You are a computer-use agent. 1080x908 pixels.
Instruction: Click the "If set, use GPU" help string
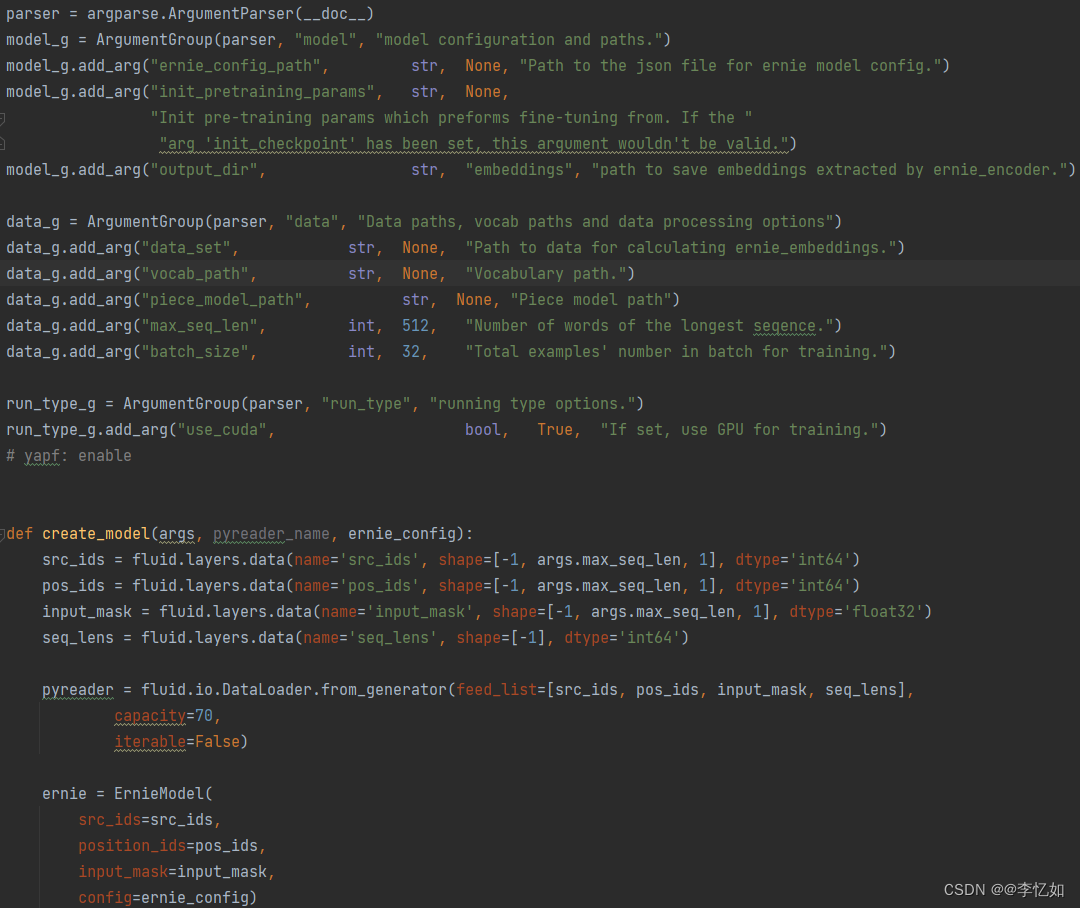pyautogui.click(x=739, y=430)
